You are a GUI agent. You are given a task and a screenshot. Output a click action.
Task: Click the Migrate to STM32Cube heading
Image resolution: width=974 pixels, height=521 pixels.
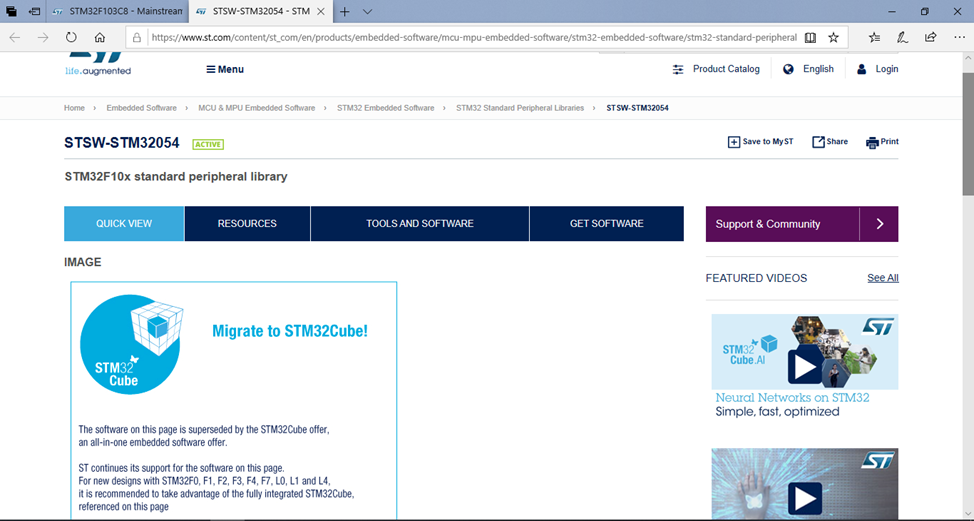tap(290, 331)
